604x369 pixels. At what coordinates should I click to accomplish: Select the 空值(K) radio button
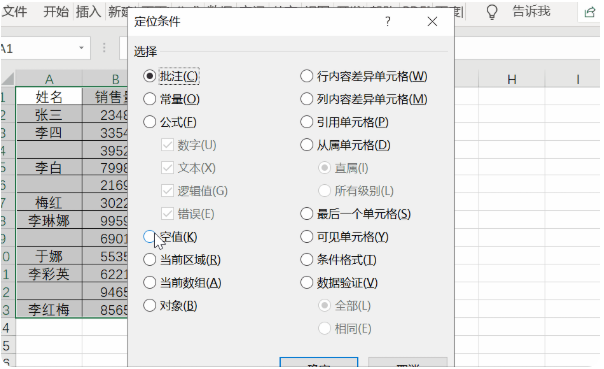point(149,237)
